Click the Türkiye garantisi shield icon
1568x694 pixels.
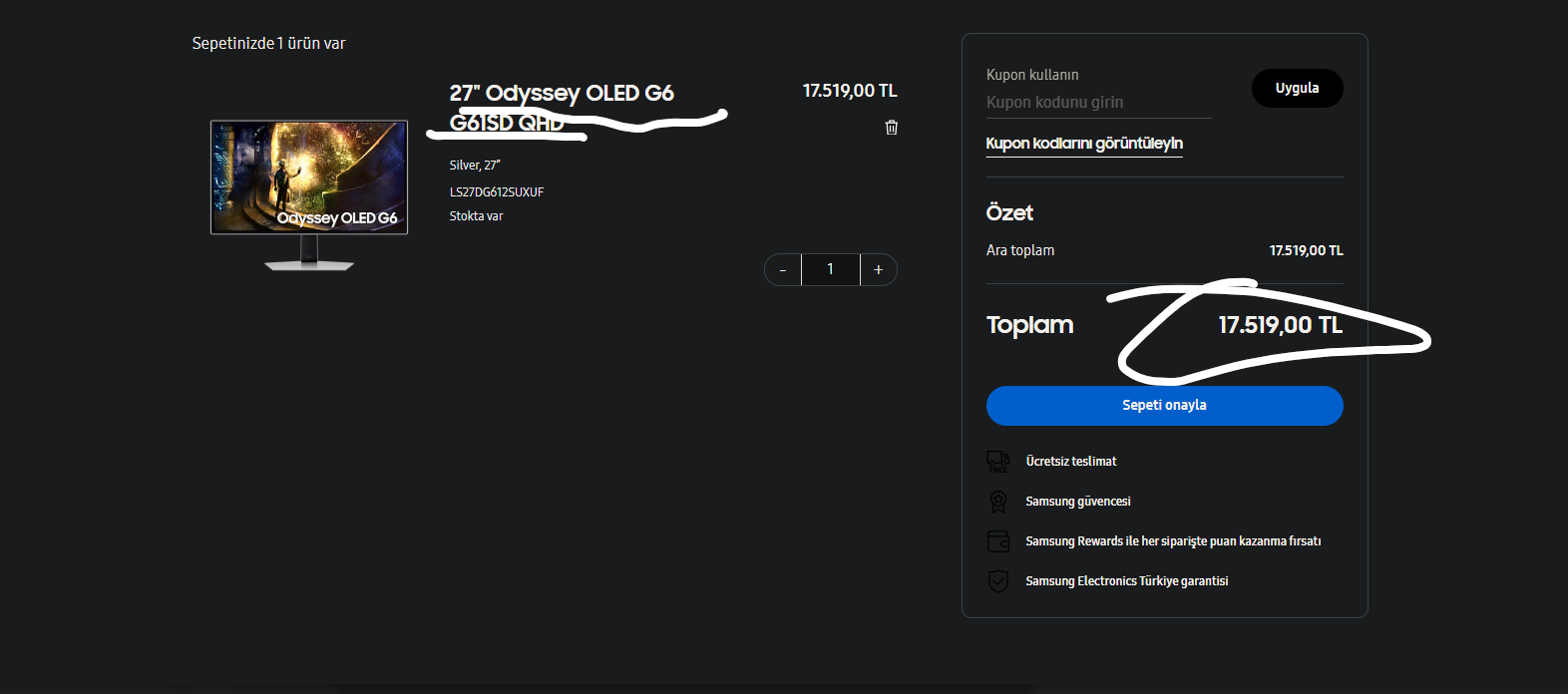[997, 580]
